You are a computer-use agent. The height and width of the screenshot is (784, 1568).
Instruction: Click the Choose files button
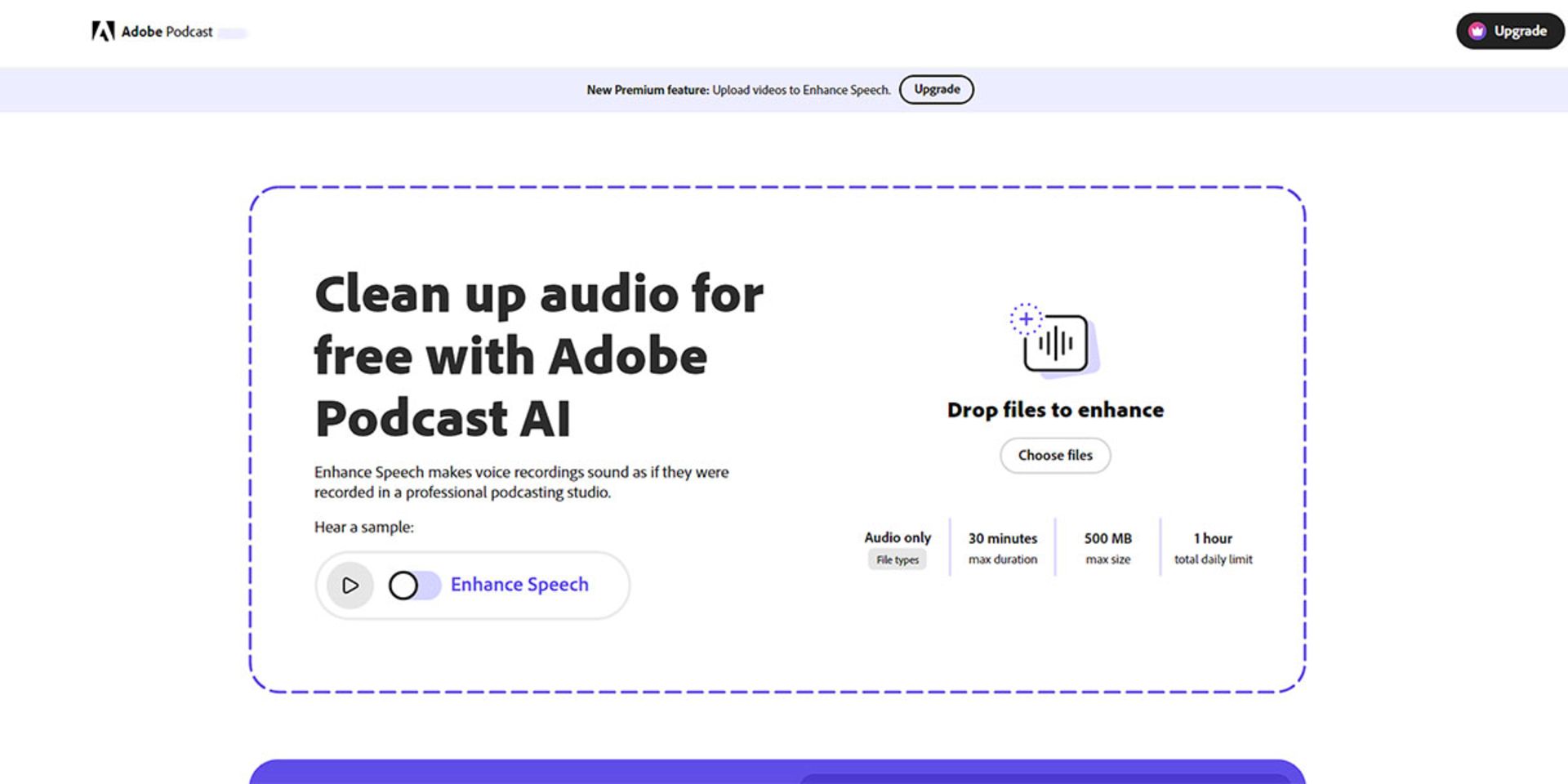(1055, 455)
